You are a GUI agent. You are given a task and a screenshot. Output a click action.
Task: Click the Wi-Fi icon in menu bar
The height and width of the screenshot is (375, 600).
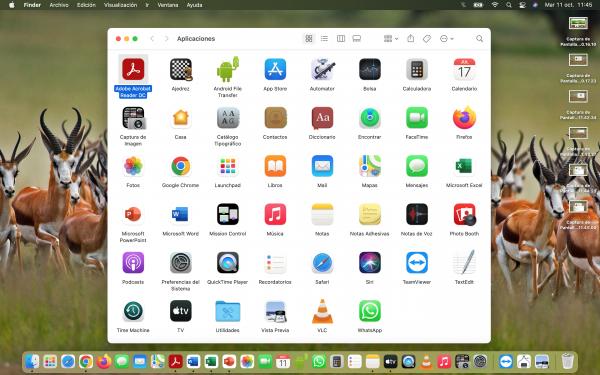click(x=495, y=5)
